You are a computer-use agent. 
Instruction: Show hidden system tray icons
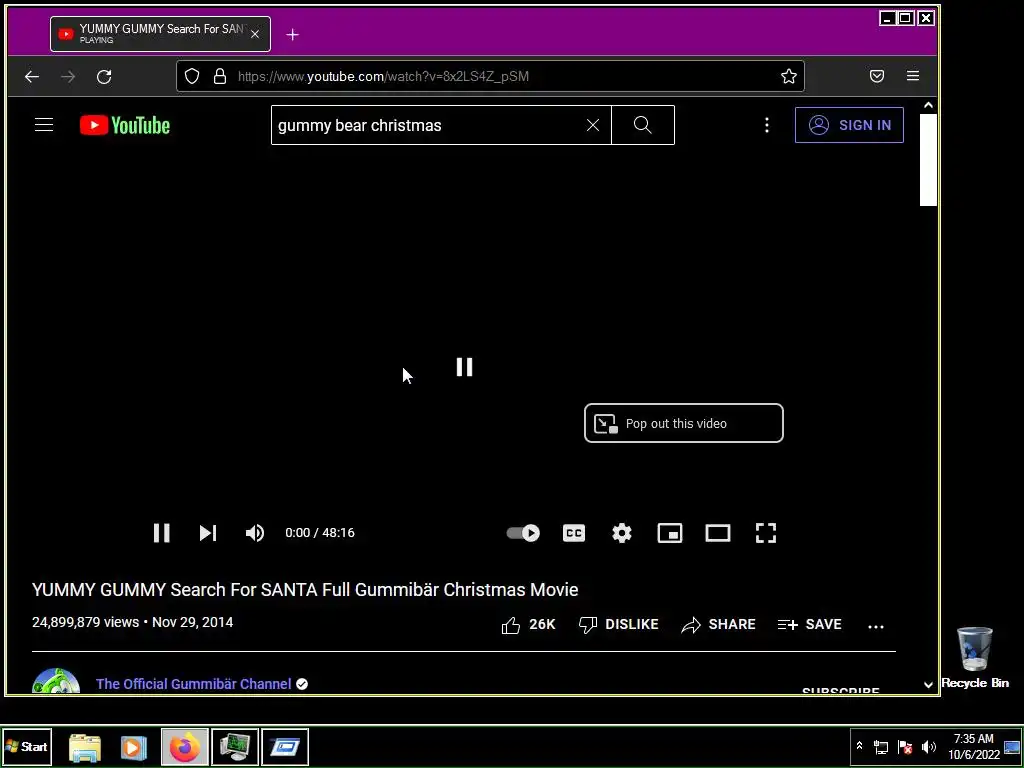pyautogui.click(x=859, y=746)
